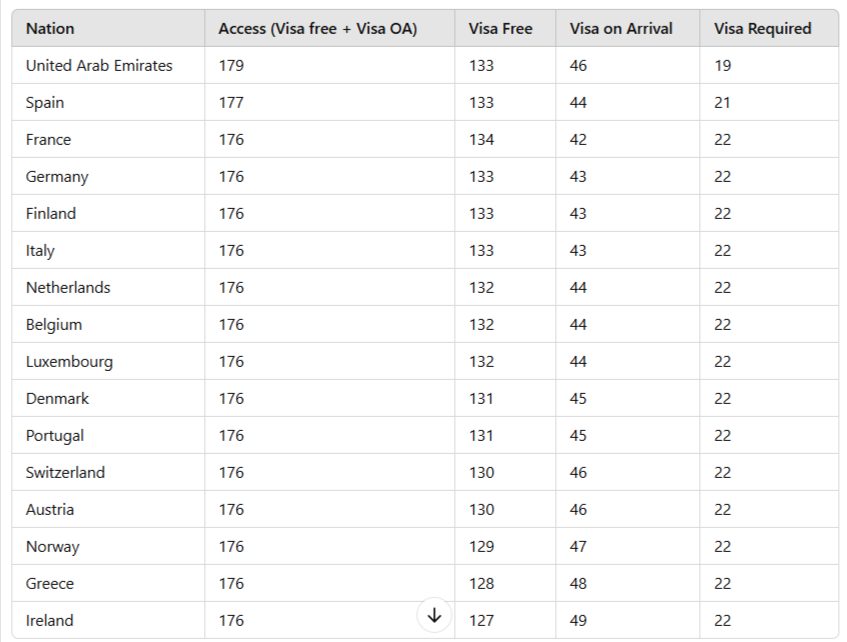Click the Netherlands nation cell
847x642 pixels.
[68, 288]
